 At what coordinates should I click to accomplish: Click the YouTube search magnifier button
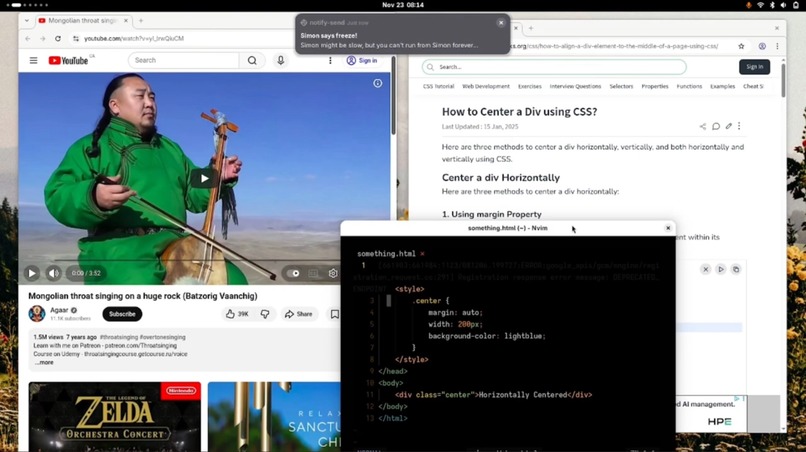tap(252, 60)
